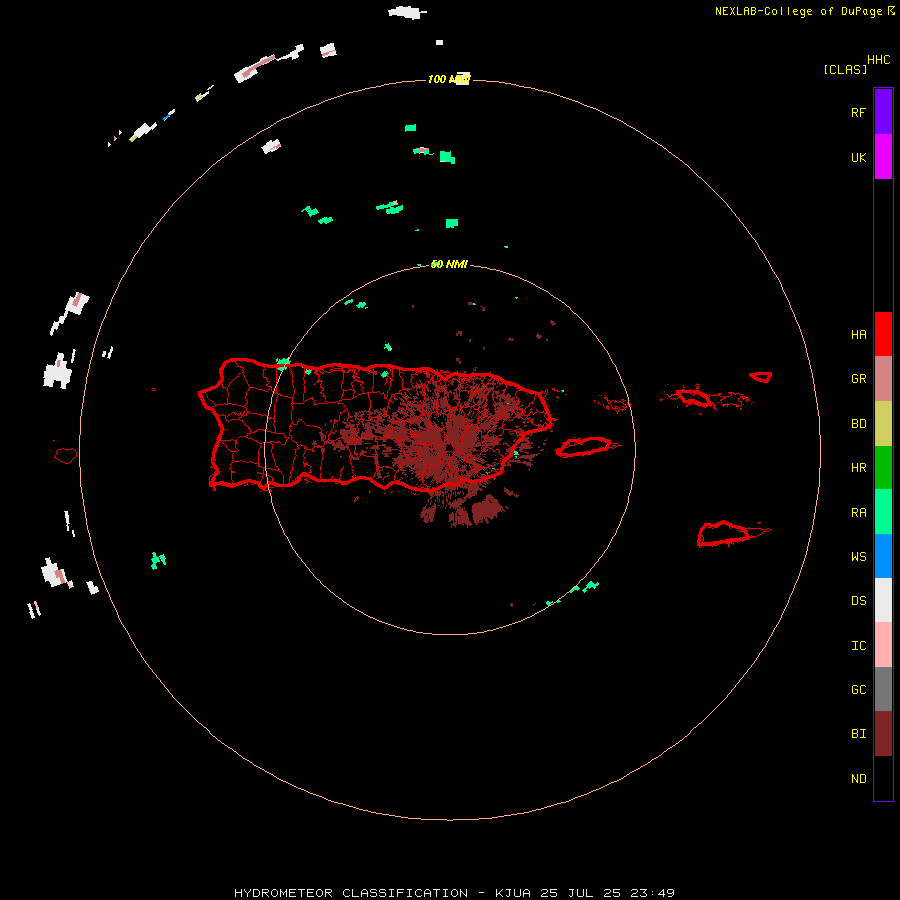Click the BI legend label

pos(858,734)
